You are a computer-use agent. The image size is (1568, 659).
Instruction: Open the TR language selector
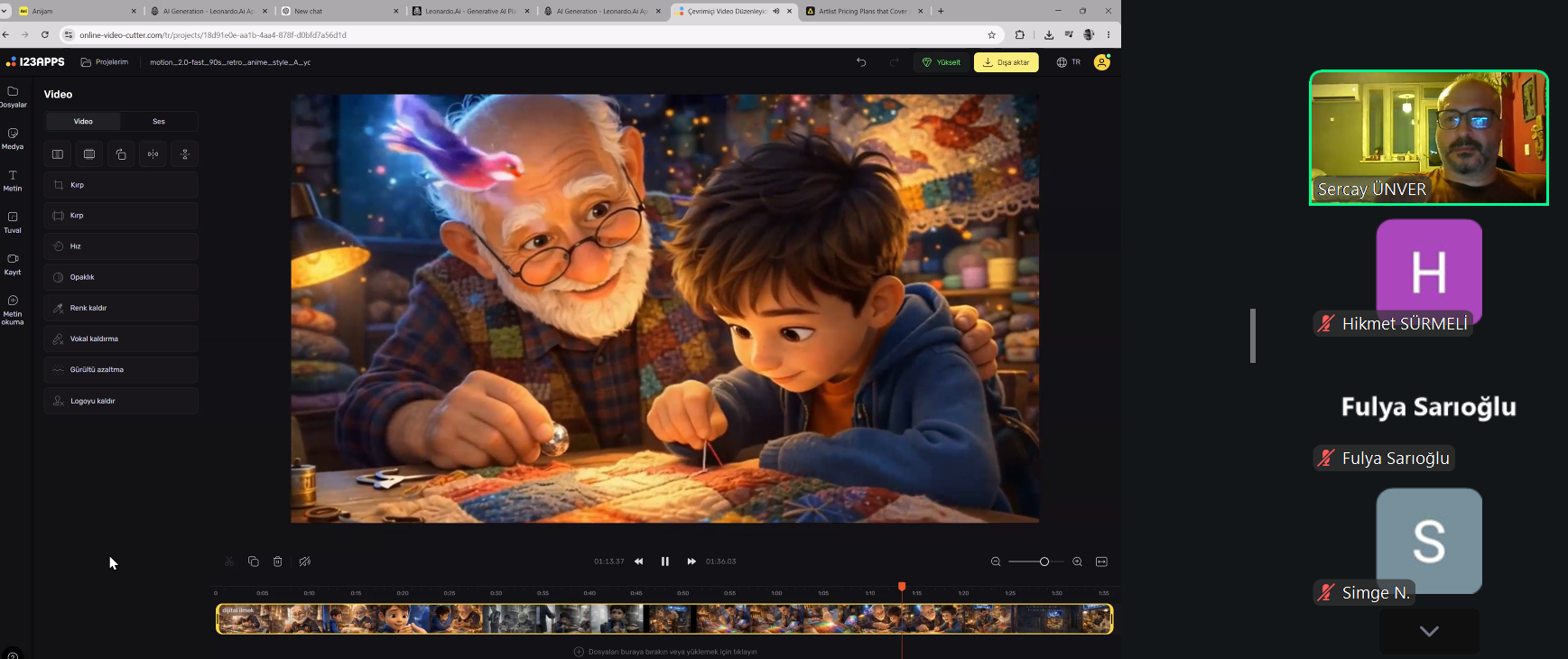1069,62
